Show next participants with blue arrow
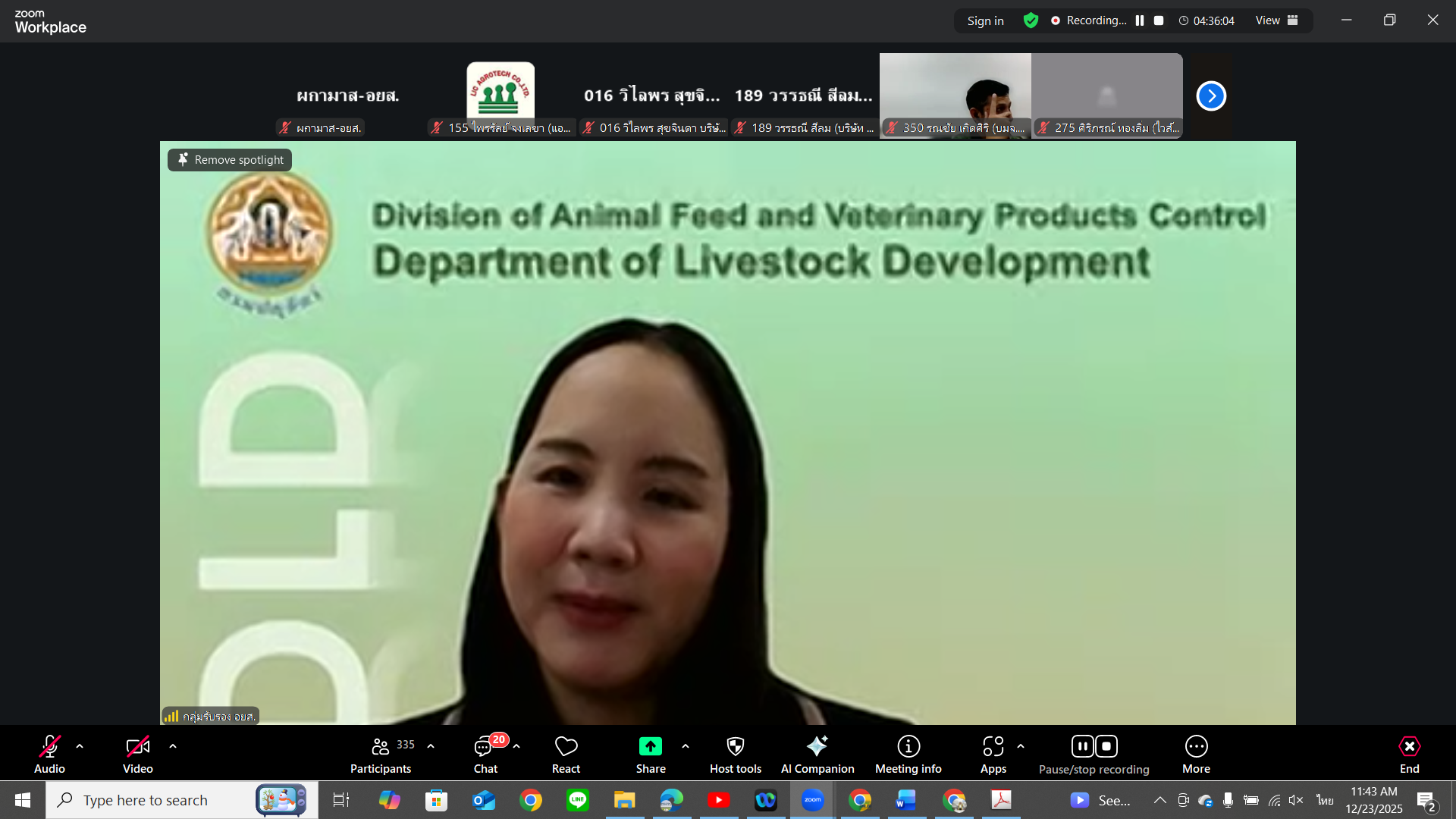 pos(1211,96)
